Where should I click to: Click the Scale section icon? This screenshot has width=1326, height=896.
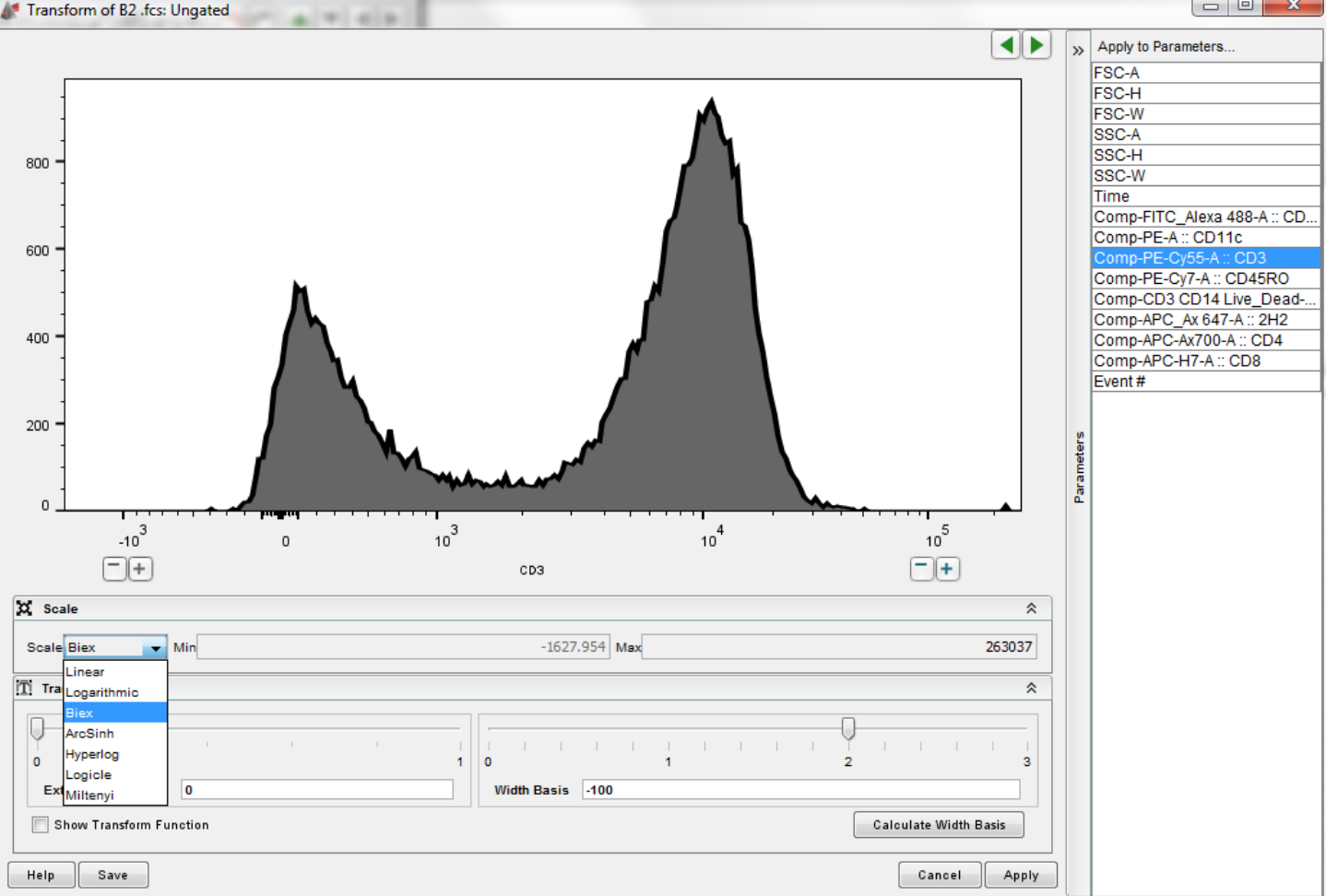pyautogui.click(x=24, y=608)
